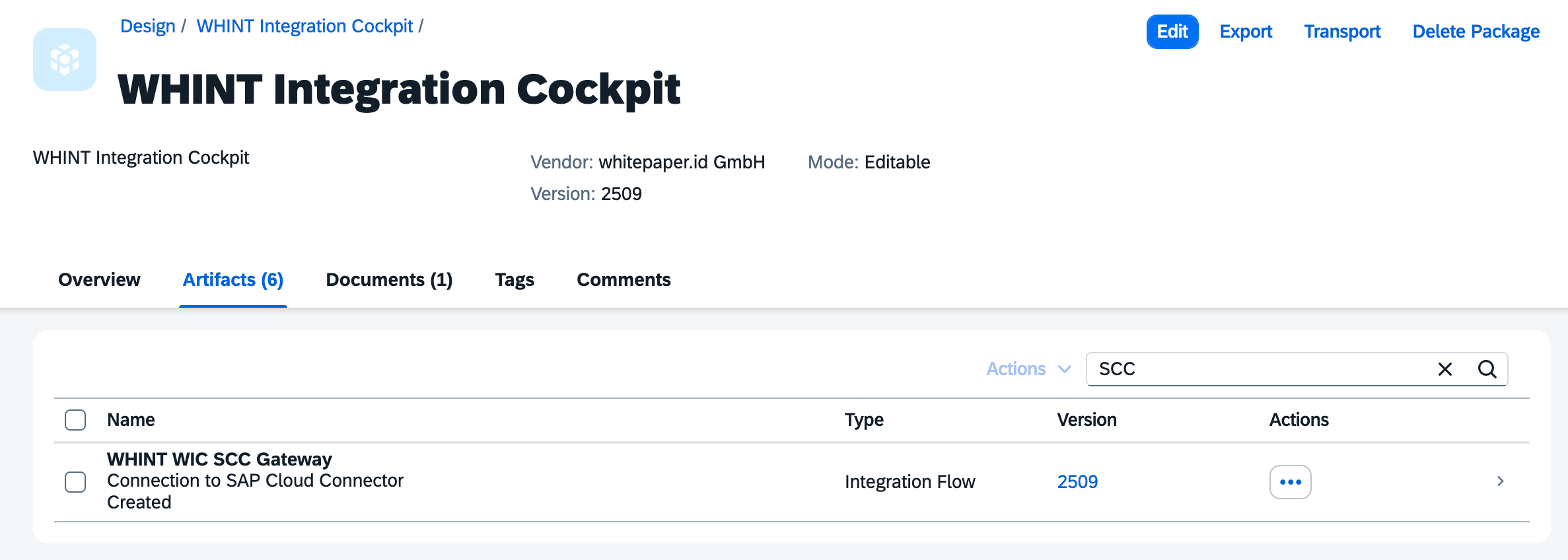Open the three-dots row actions menu

[1290, 482]
